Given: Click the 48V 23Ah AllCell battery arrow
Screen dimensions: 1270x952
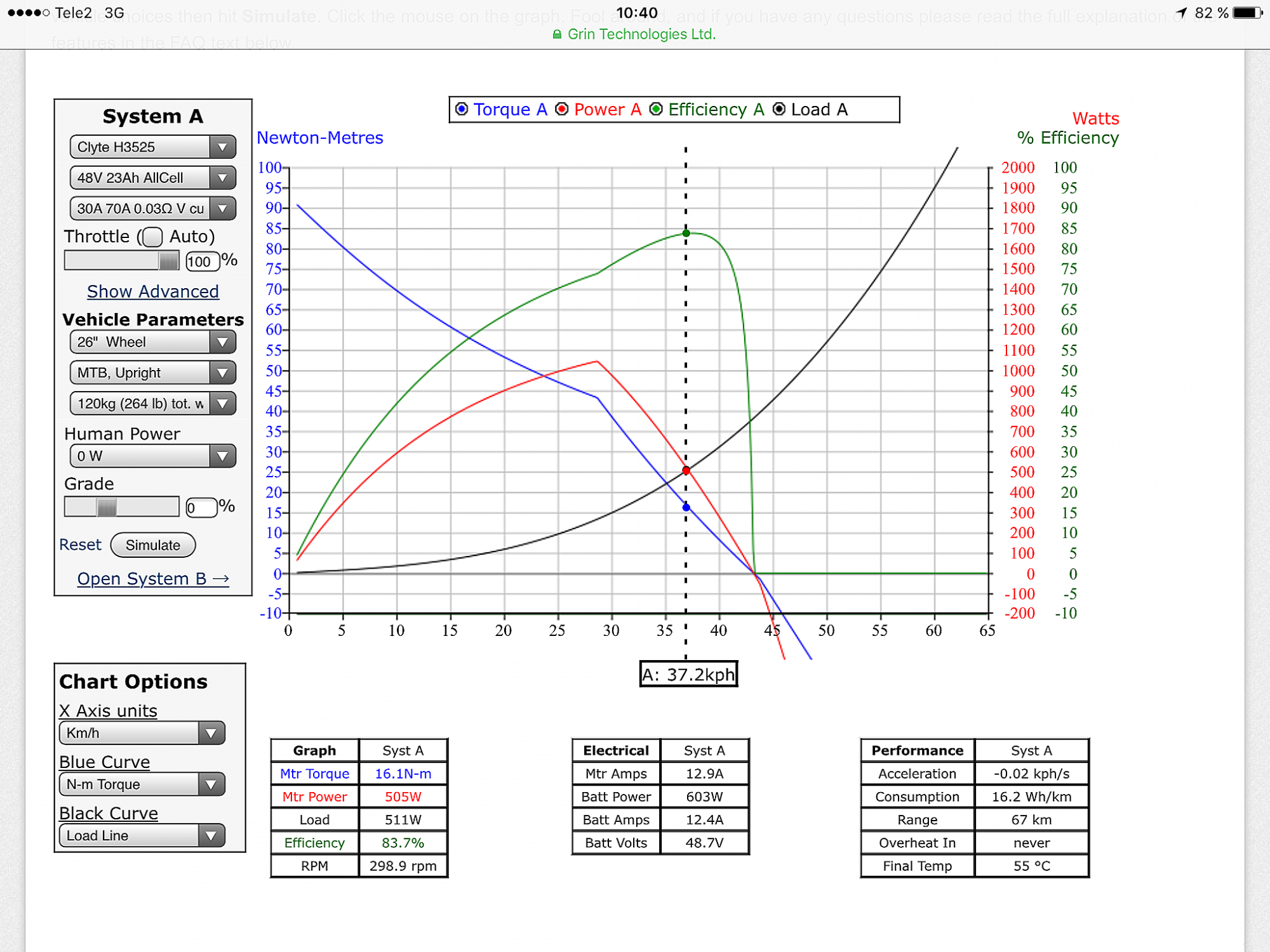Looking at the screenshot, I should 222,178.
